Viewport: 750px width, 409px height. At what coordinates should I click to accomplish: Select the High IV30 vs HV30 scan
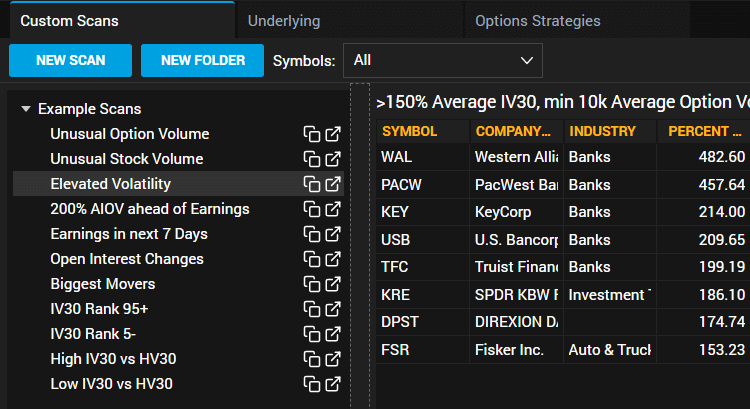[113, 359]
